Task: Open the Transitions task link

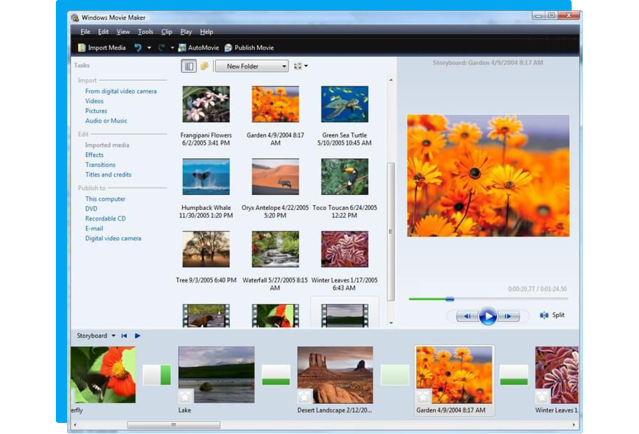Action: tap(100, 165)
